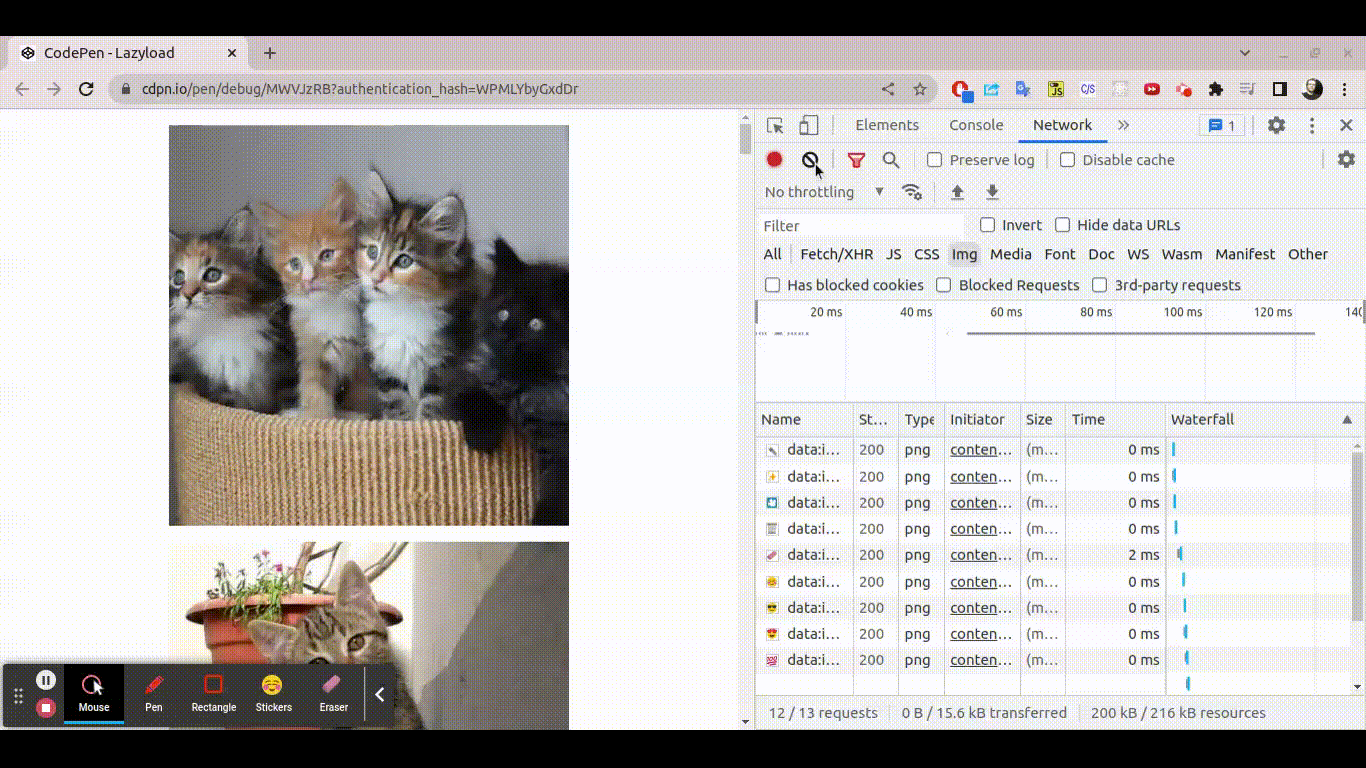The height and width of the screenshot is (768, 1366).
Task: Pause the screen recording
Action: tap(45, 680)
